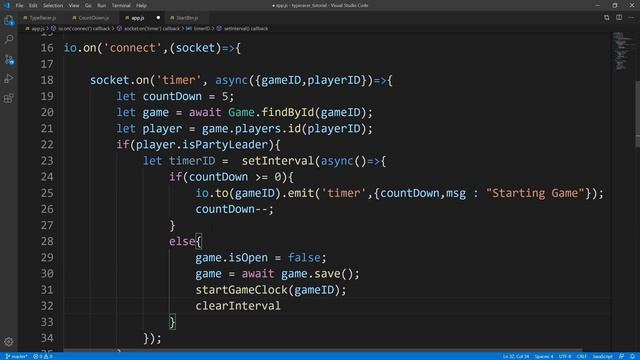Open the View menu

pyautogui.click(x=74, y=5)
